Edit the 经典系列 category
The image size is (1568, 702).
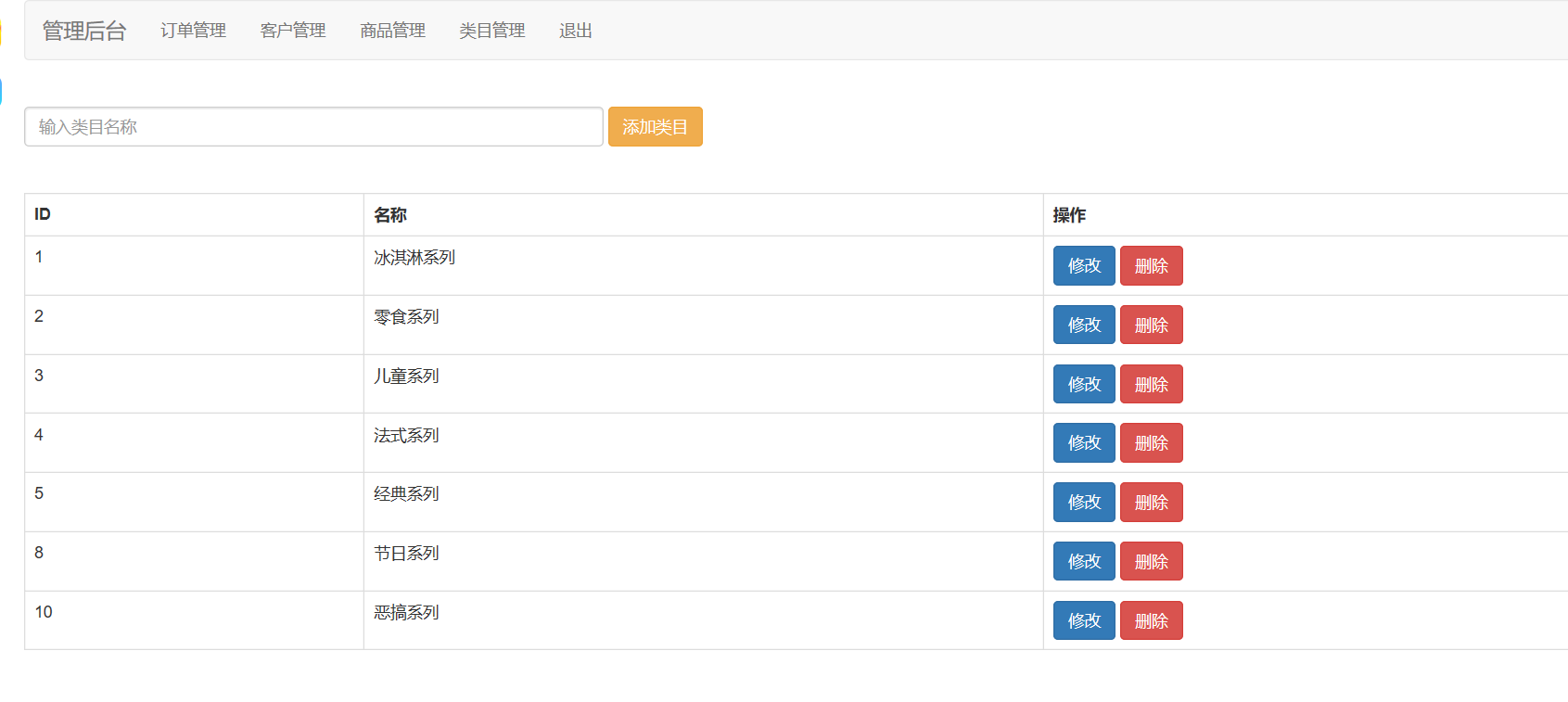(x=1084, y=503)
